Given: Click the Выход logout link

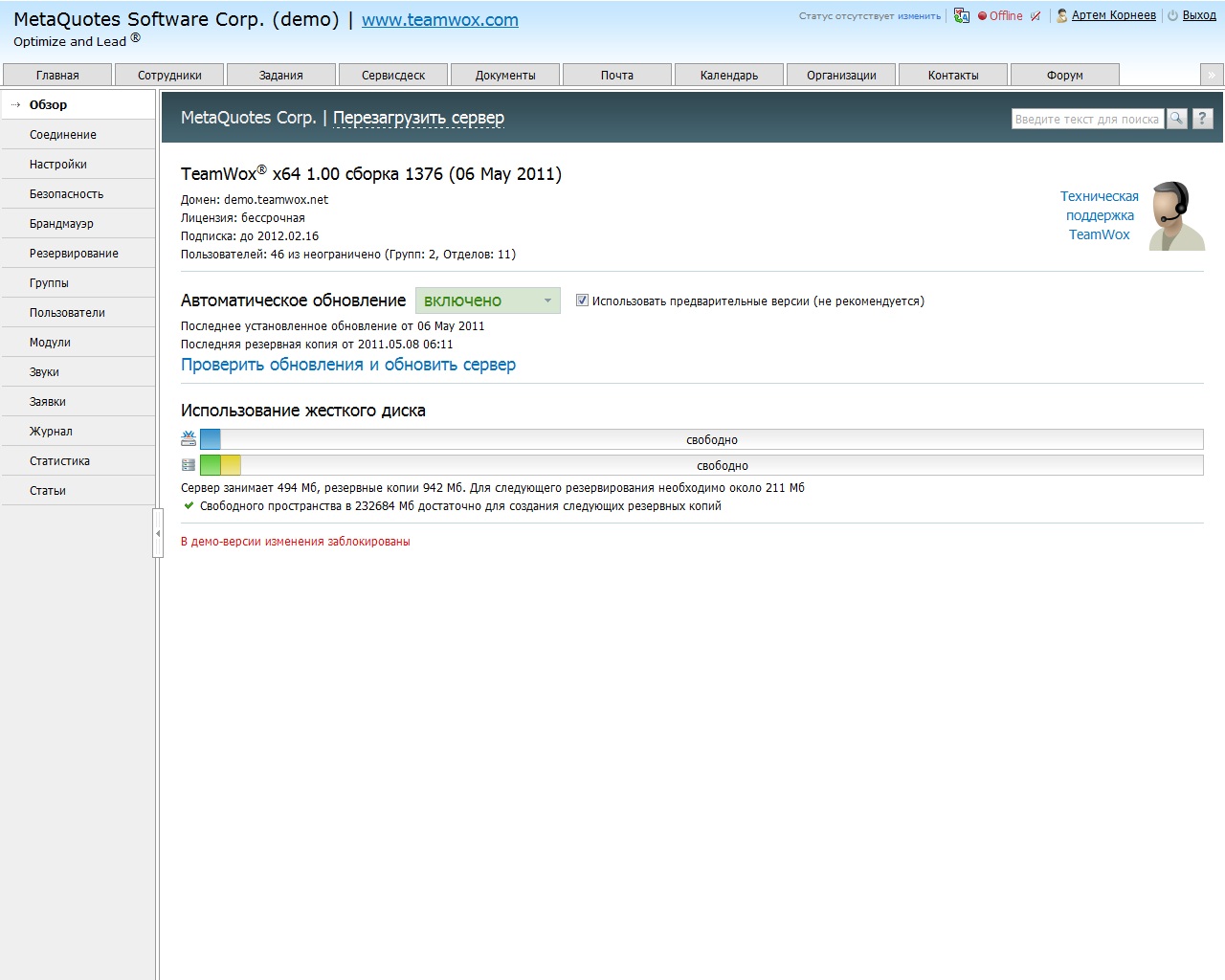Looking at the screenshot, I should [1199, 15].
